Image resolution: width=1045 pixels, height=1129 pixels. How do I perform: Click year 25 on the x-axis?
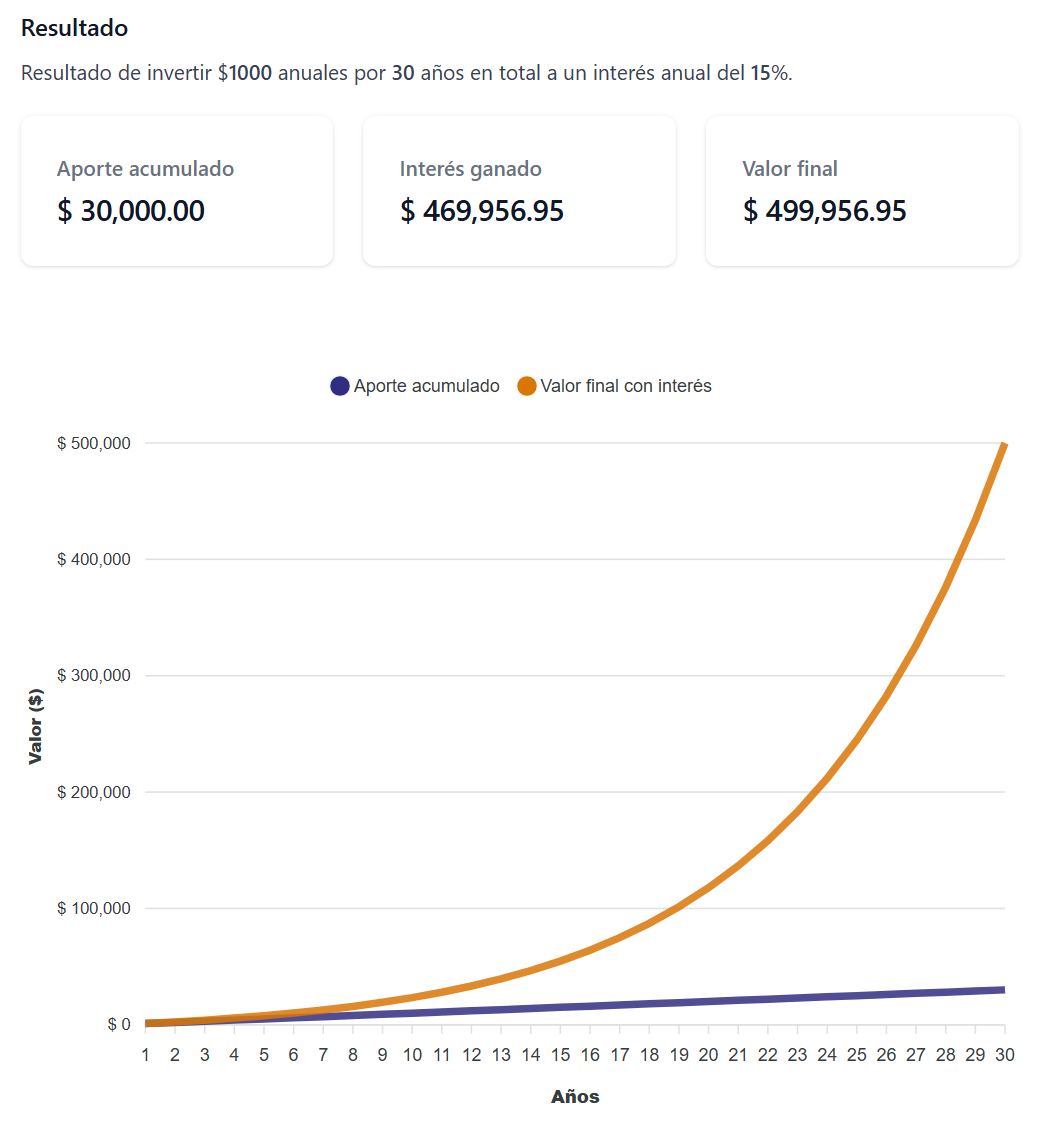(x=856, y=1054)
